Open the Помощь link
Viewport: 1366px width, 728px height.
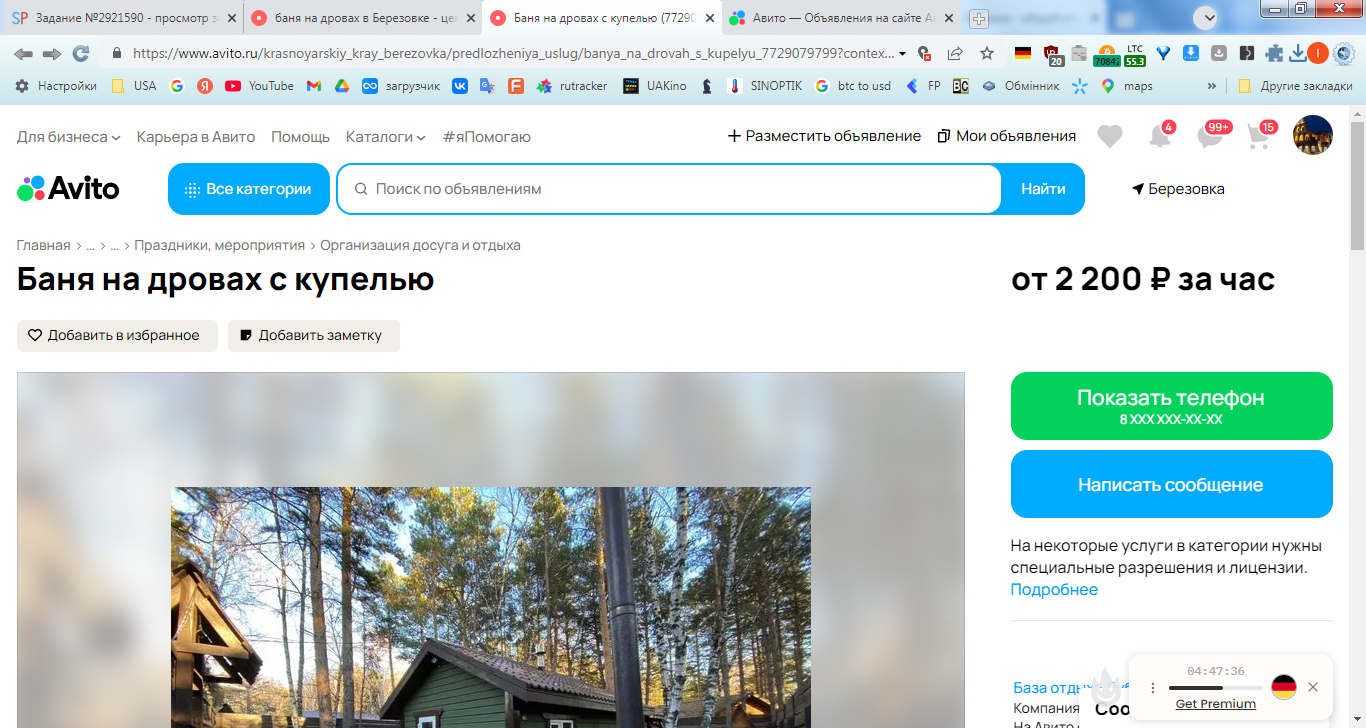coord(300,136)
